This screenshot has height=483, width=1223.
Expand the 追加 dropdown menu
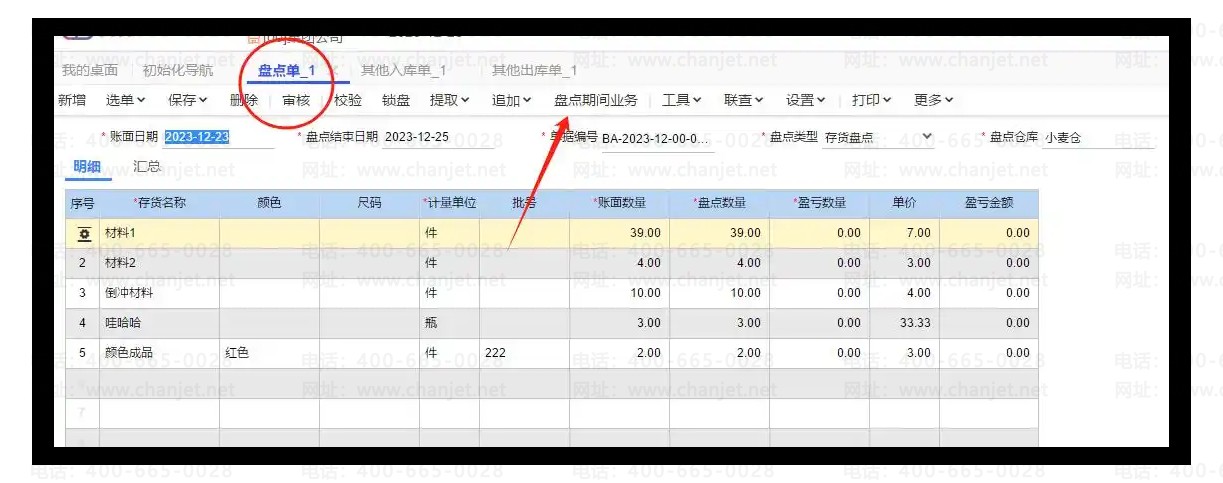512,100
